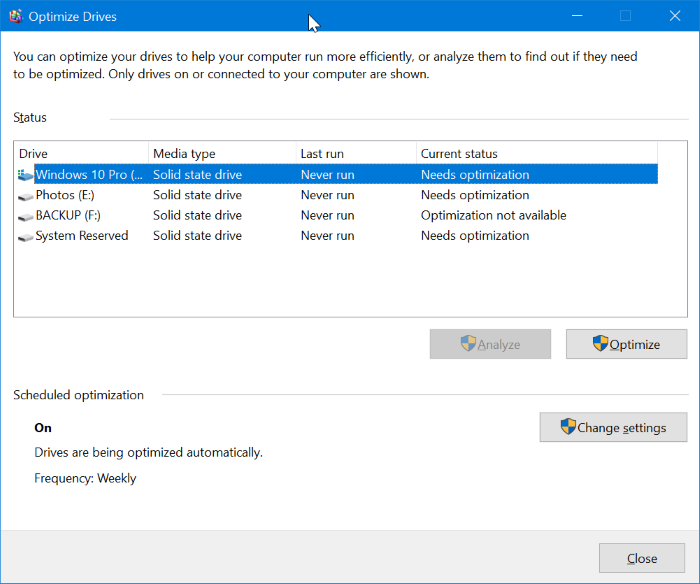Sort by the Media type column header
Image resolution: width=700 pixels, height=584 pixels.
(222, 154)
